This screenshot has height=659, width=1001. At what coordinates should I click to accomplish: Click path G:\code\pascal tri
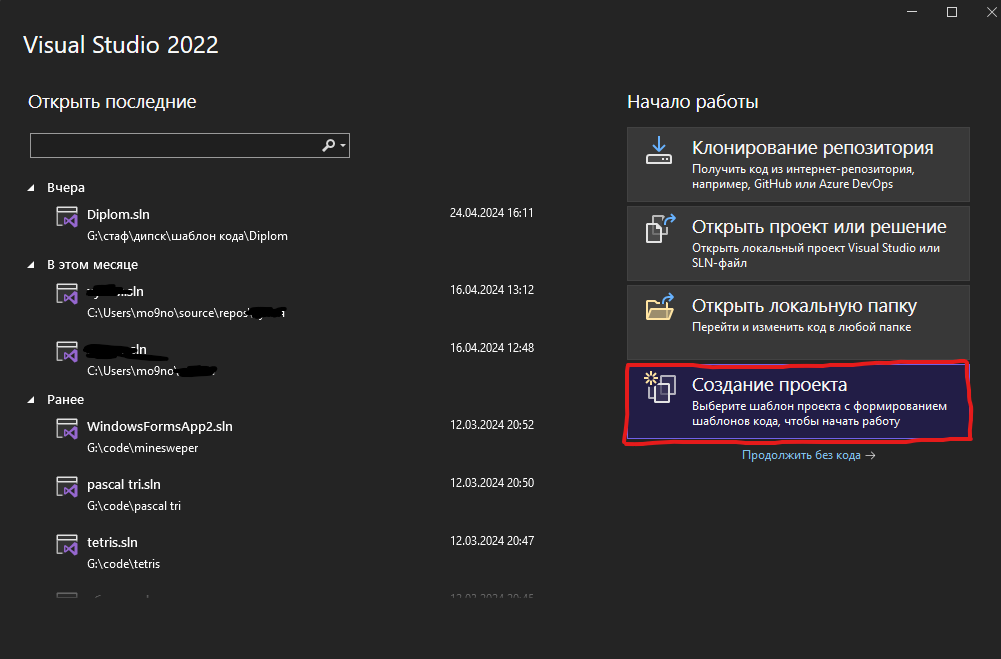[134, 506]
